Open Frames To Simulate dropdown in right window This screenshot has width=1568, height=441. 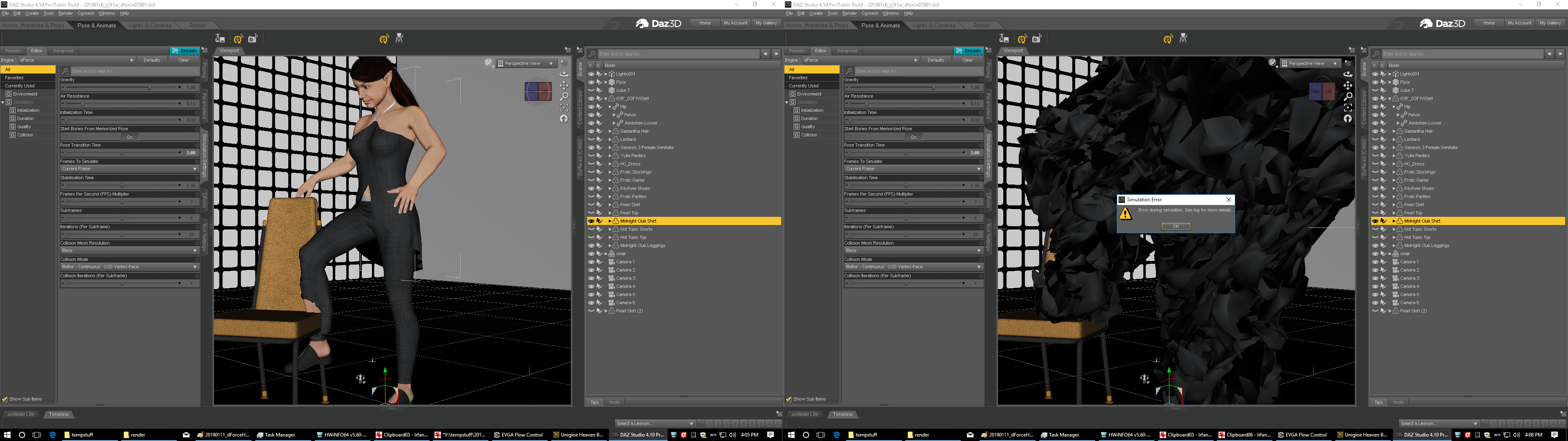coord(913,169)
